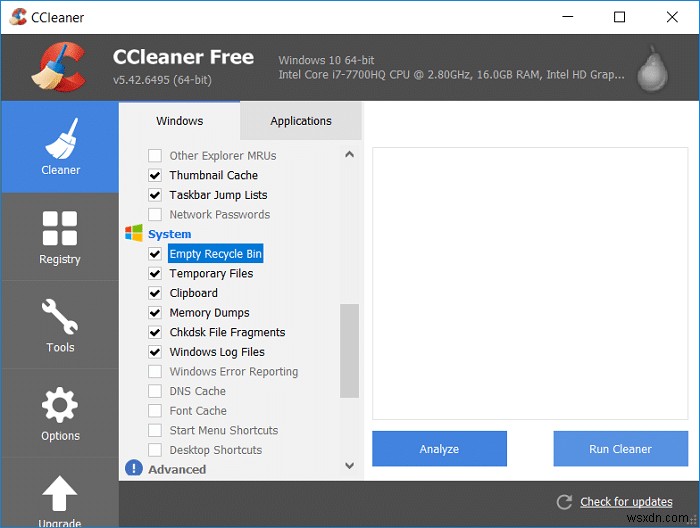Toggle the Temporary Files checkbox
The image size is (700, 528).
pyautogui.click(x=155, y=273)
